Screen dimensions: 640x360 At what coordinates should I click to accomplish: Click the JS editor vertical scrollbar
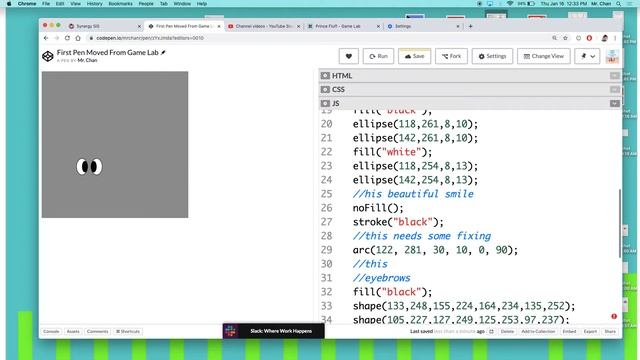pyautogui.click(x=620, y=223)
